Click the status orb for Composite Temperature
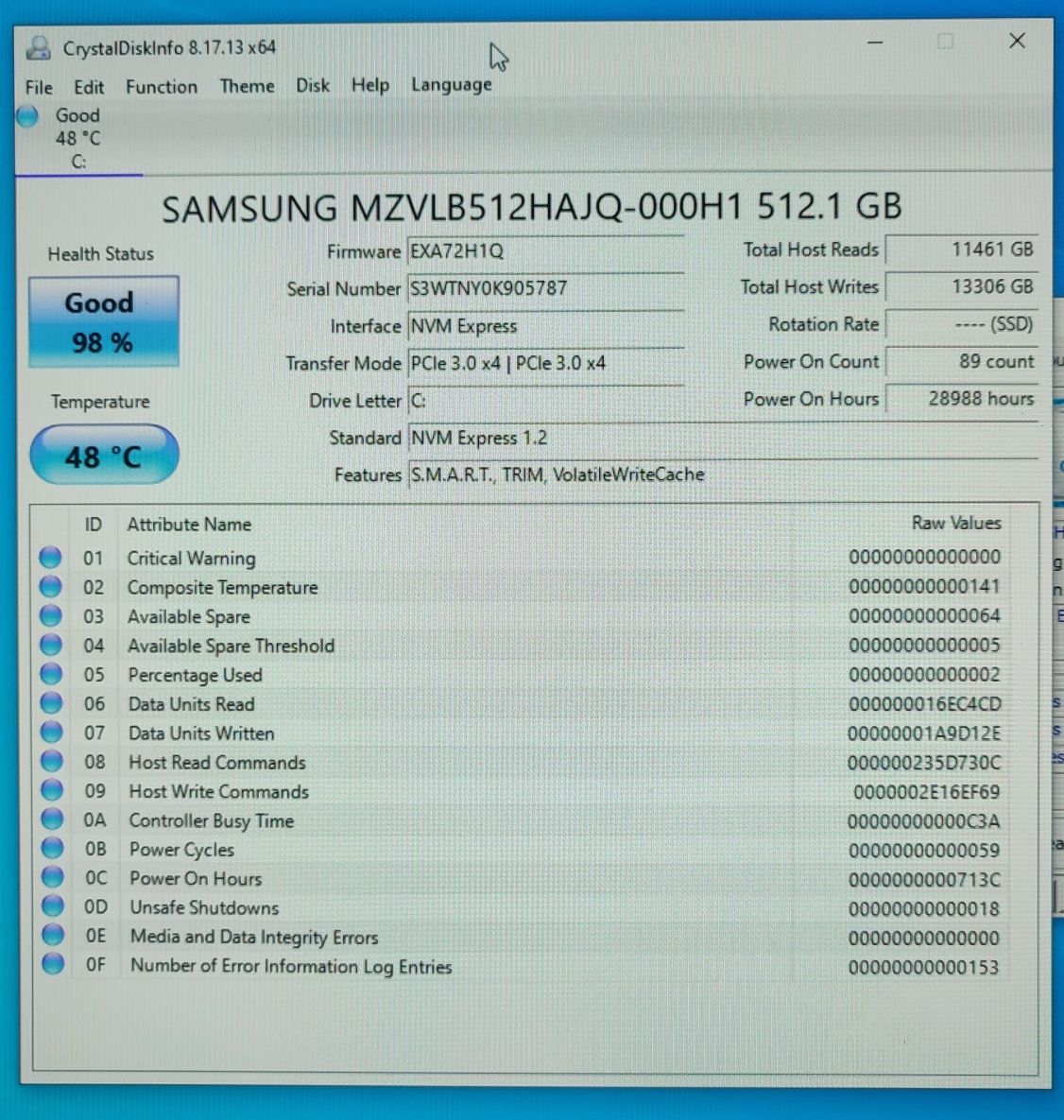The width and height of the screenshot is (1064, 1120). tap(50, 586)
